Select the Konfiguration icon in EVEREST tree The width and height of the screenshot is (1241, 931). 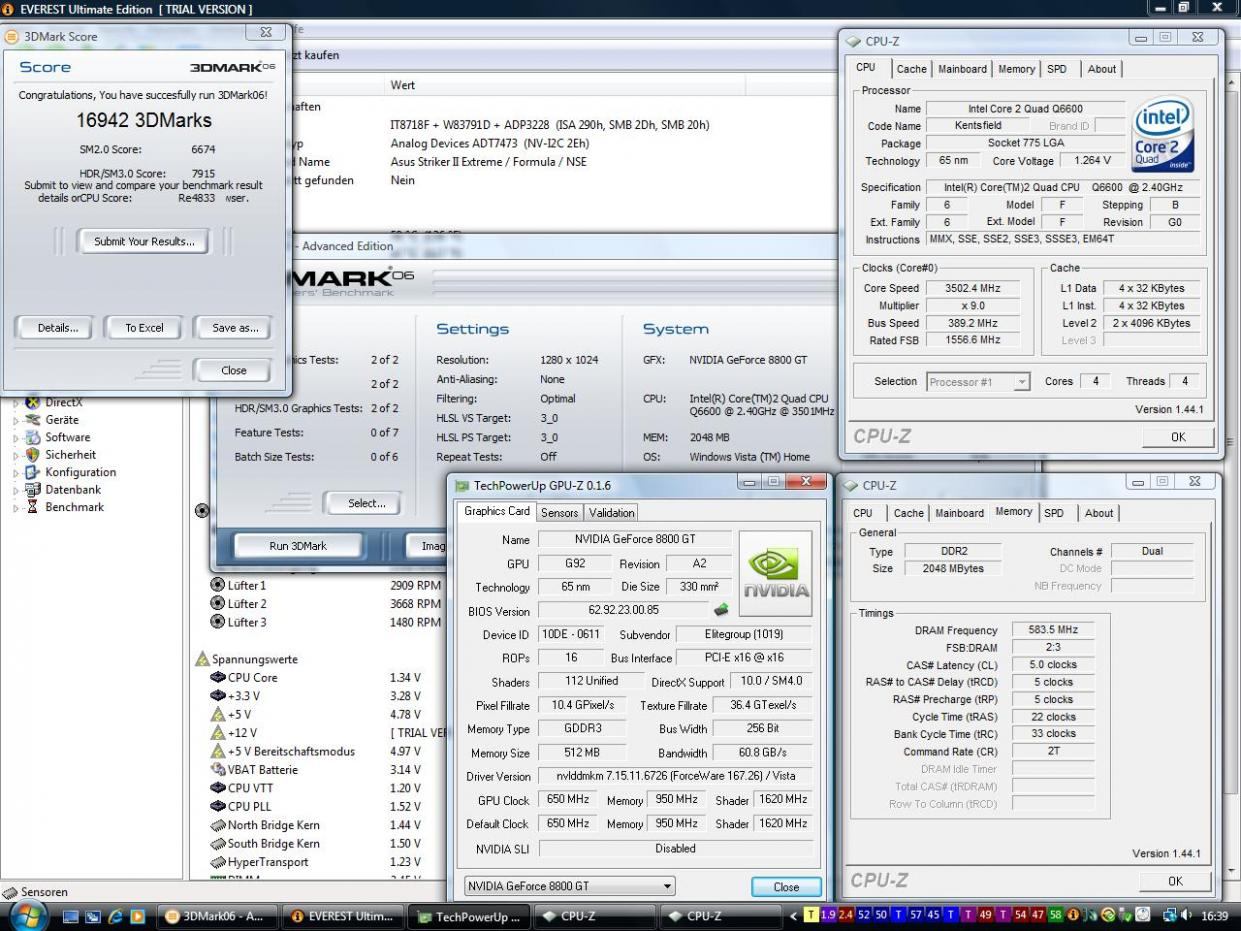point(32,472)
